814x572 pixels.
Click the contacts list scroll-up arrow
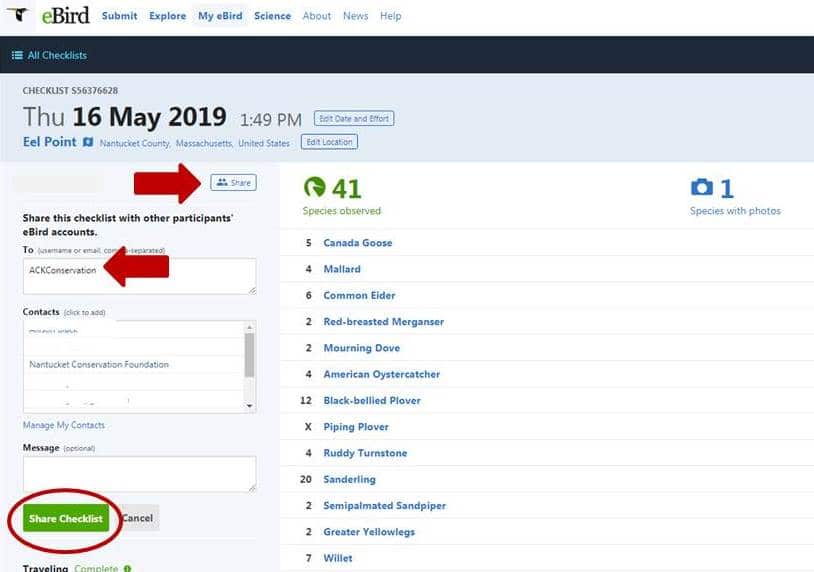(x=249, y=327)
